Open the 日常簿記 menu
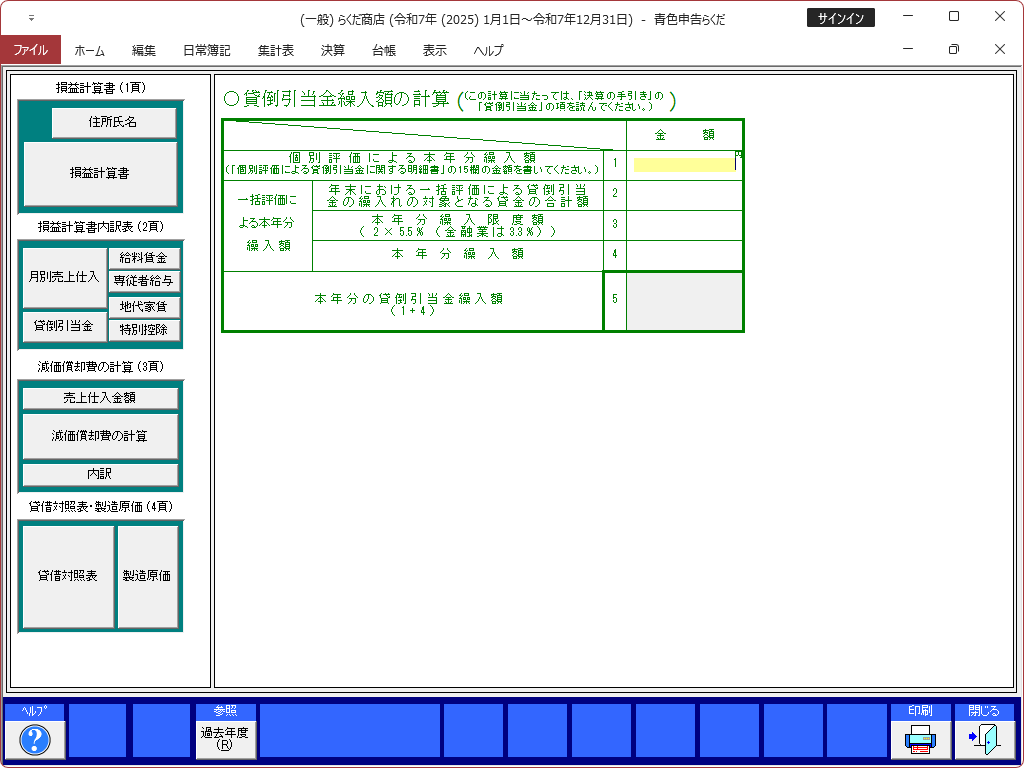1024x768 pixels. point(206,50)
